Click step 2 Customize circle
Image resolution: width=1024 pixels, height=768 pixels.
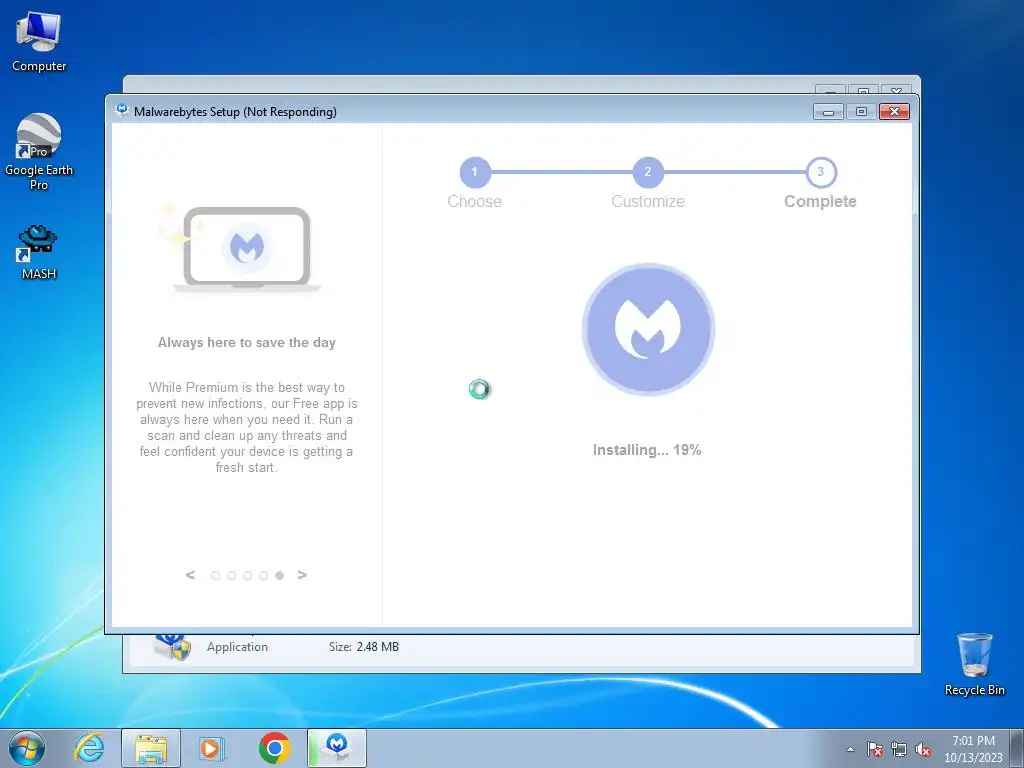pyautogui.click(x=648, y=172)
